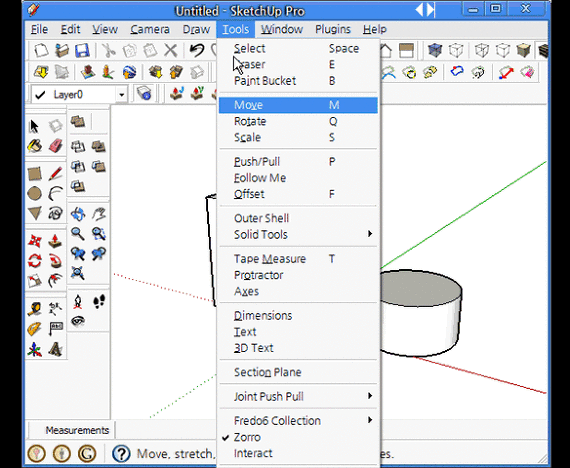Choose Dimensions from the Tools menu
Viewport: 570px width, 468px height.
298,315
